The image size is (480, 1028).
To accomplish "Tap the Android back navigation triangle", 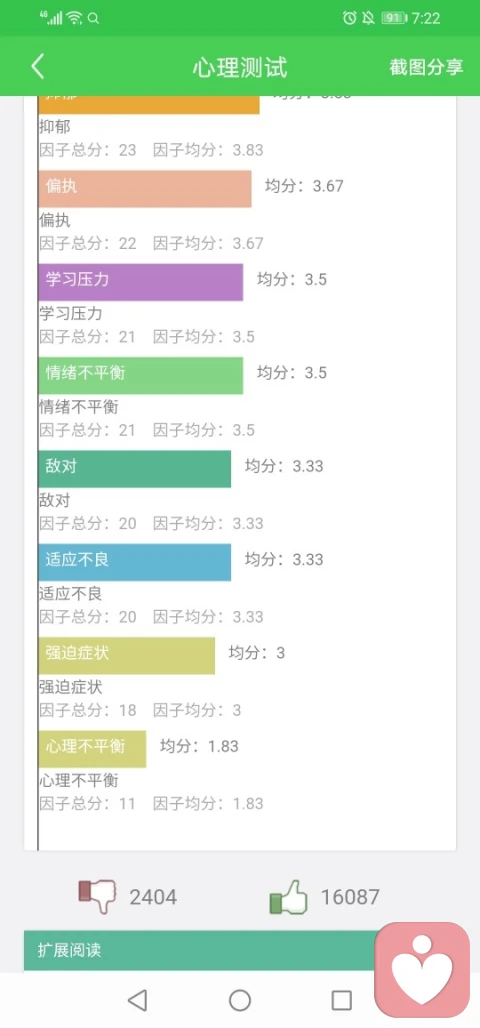I will [x=137, y=1000].
